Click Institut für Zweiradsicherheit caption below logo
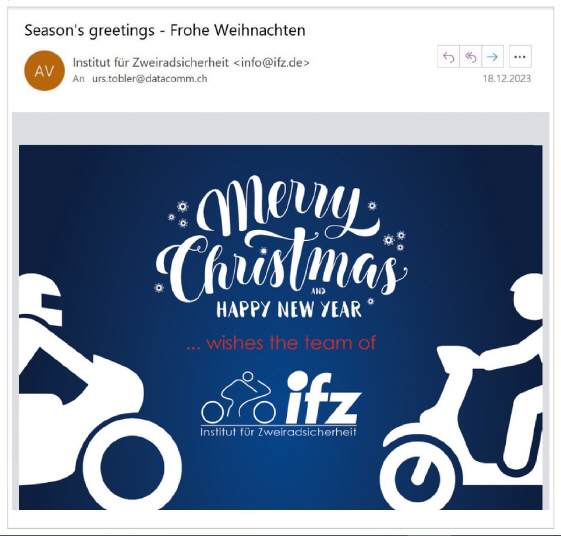561x536 pixels. (278, 432)
